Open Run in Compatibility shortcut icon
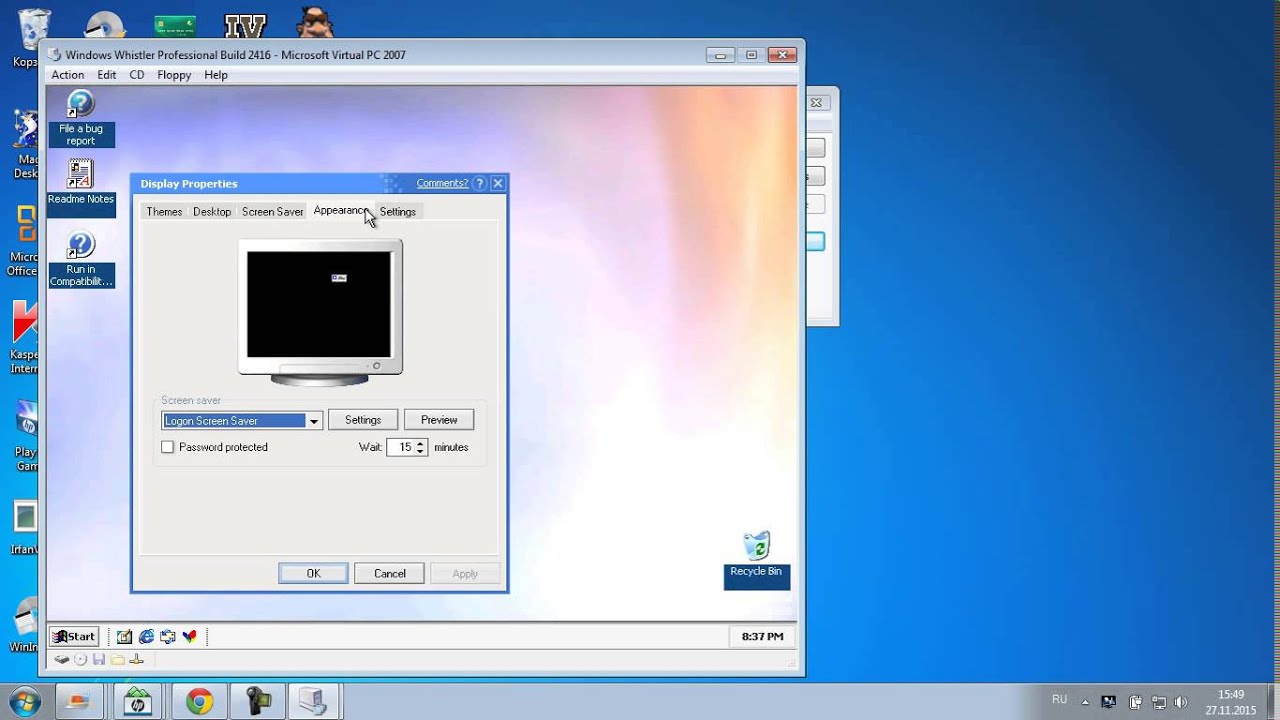This screenshot has width=1280, height=720. 80,259
